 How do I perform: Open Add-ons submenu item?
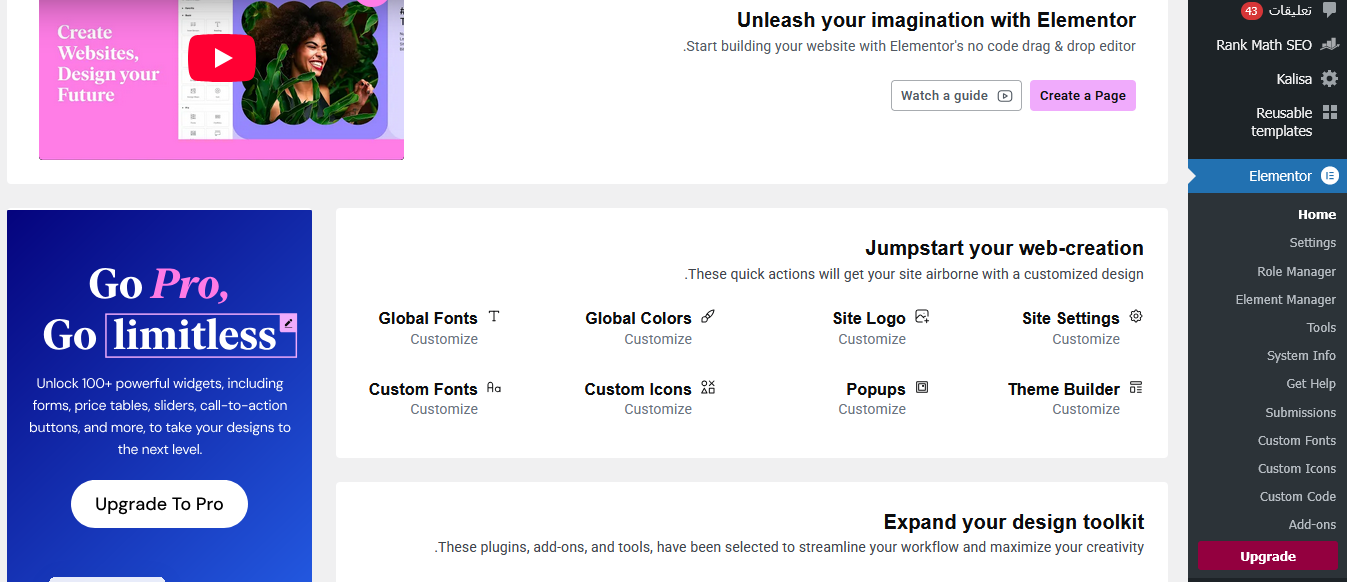[1312, 524]
